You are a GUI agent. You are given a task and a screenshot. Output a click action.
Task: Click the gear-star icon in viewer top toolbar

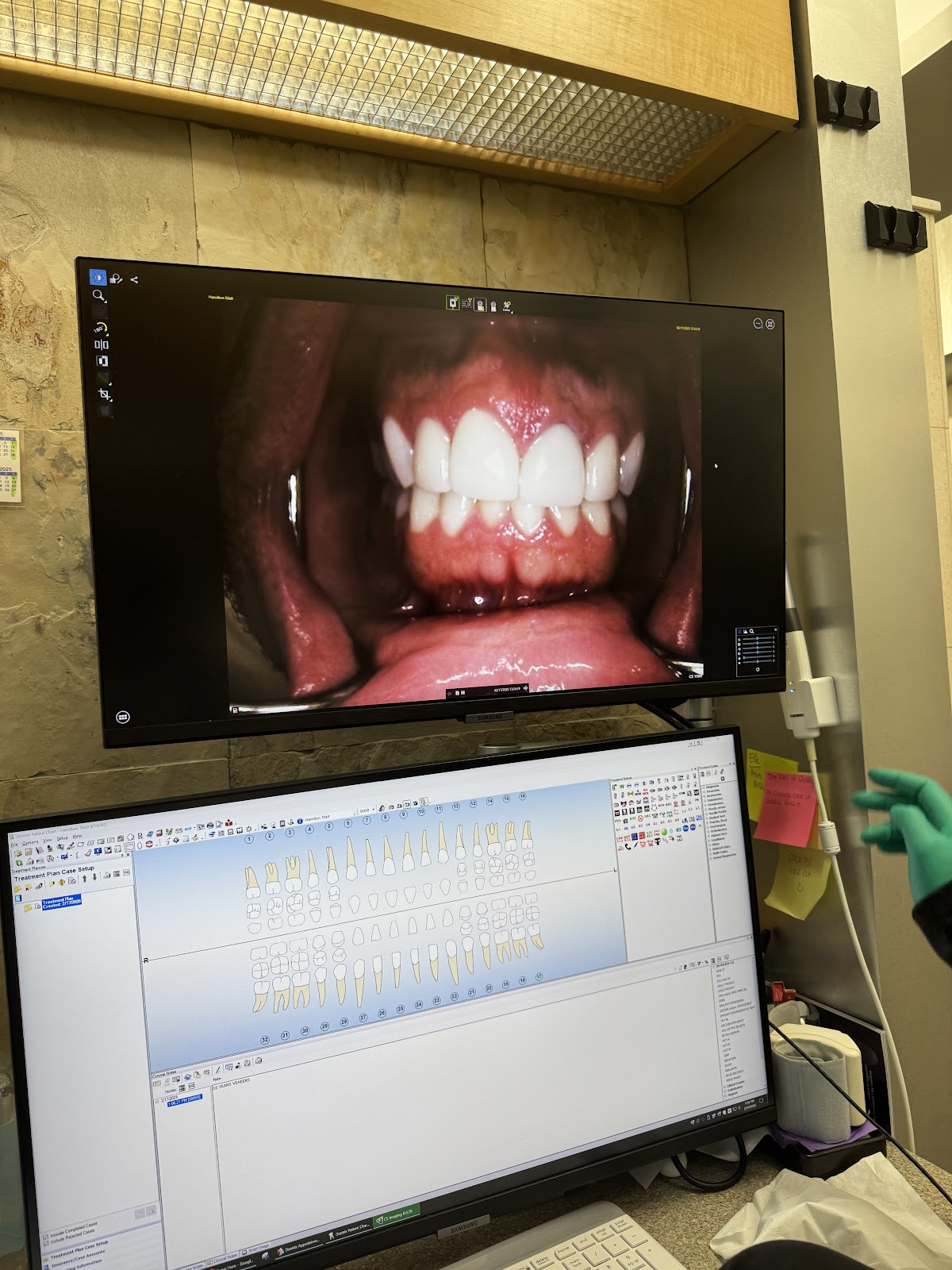point(508,306)
